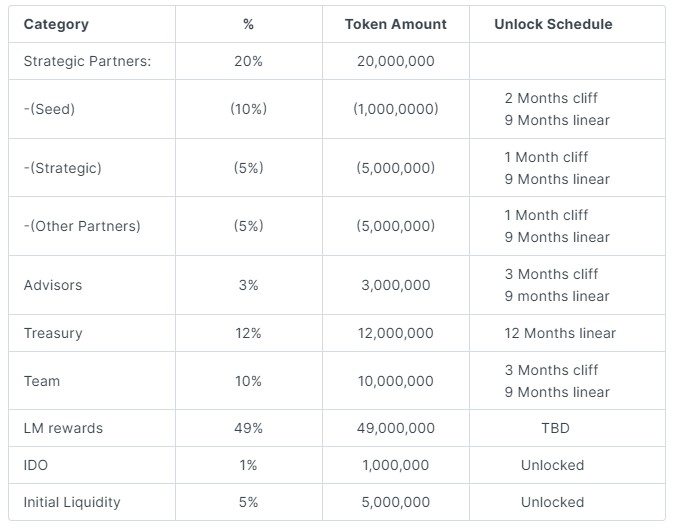673x528 pixels.
Task: Select the Treasury row label
Action: tap(53, 333)
